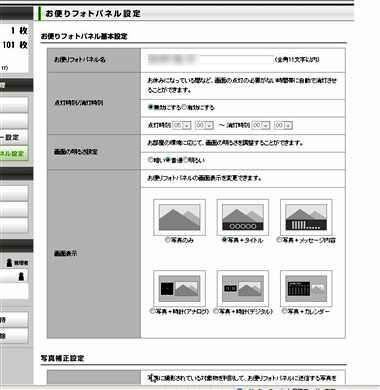The height and width of the screenshot is (390, 380).
Task: Select the photo plus analog clock thumbnail
Action: tap(179, 288)
